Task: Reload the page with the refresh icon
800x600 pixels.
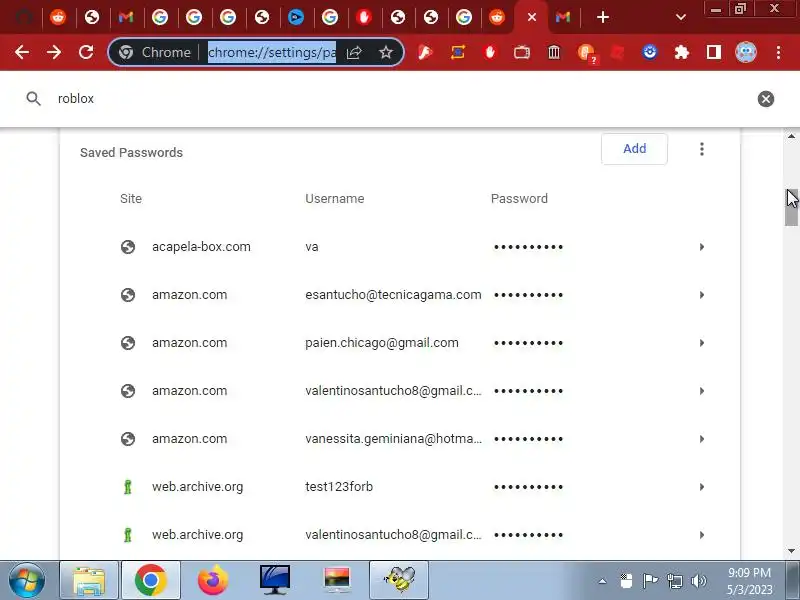Action: pos(86,52)
